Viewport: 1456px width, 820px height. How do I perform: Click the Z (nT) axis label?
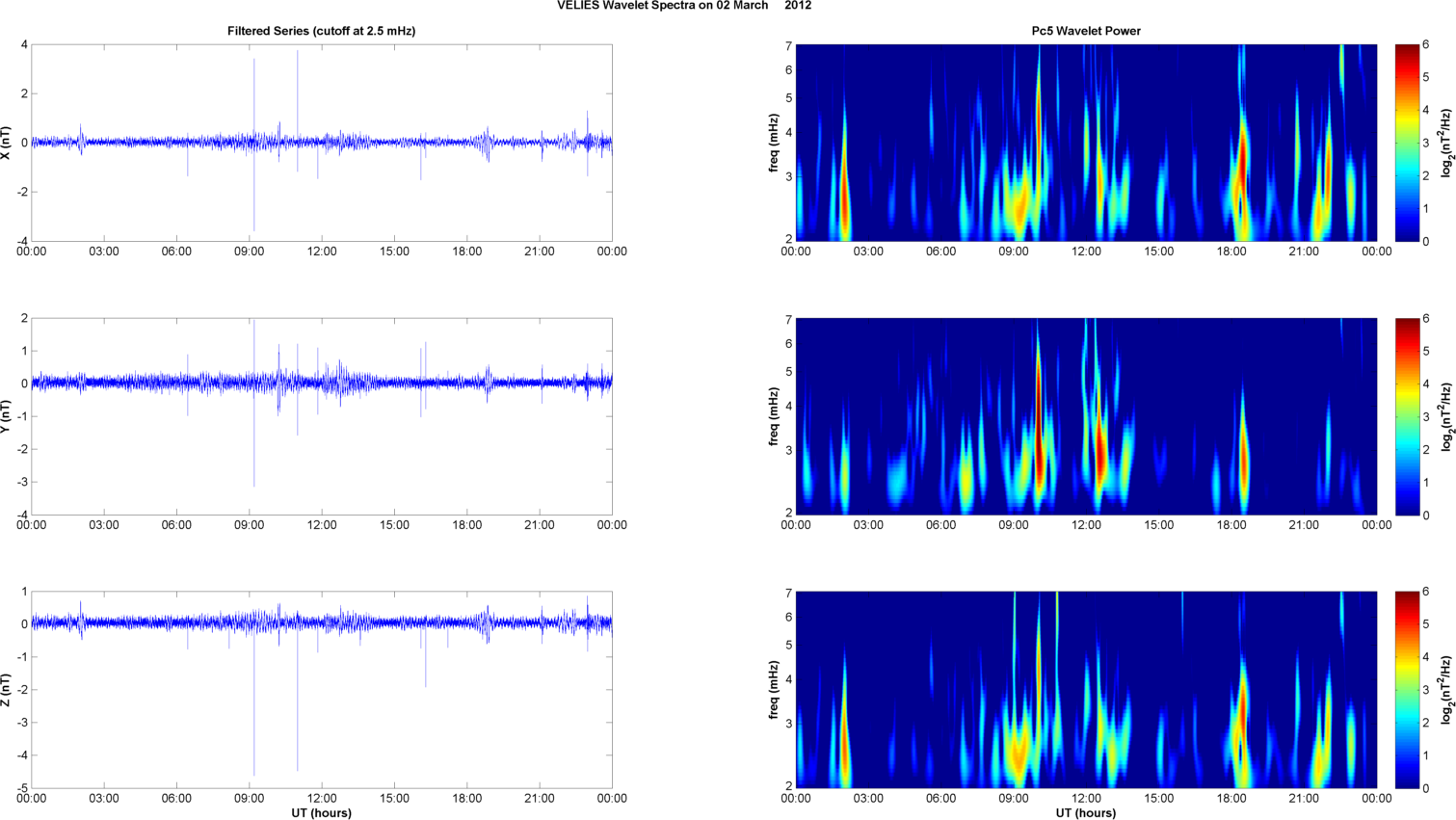[x=7, y=690]
